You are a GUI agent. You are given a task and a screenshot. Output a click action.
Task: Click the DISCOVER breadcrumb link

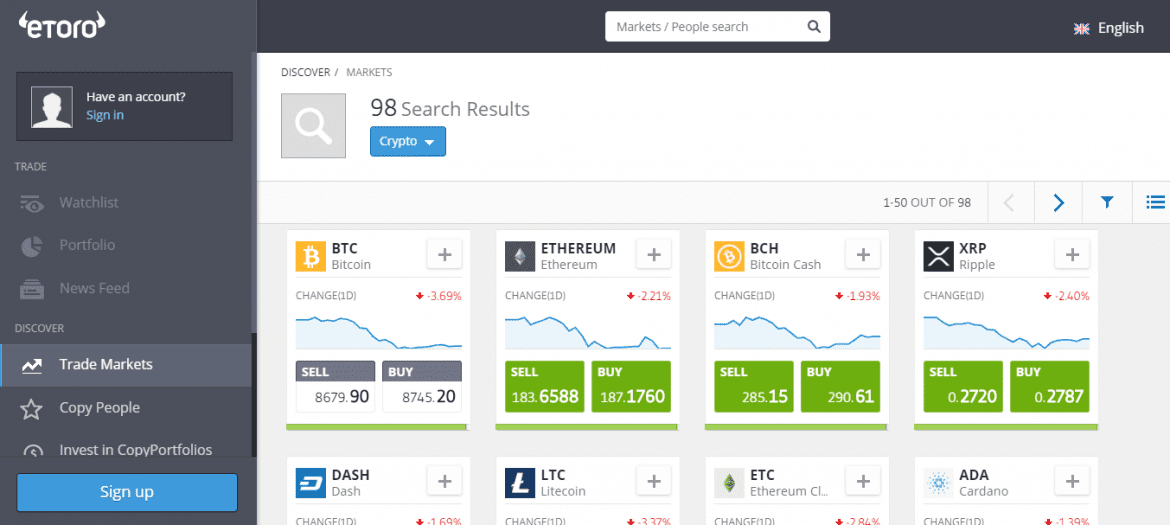(x=305, y=72)
